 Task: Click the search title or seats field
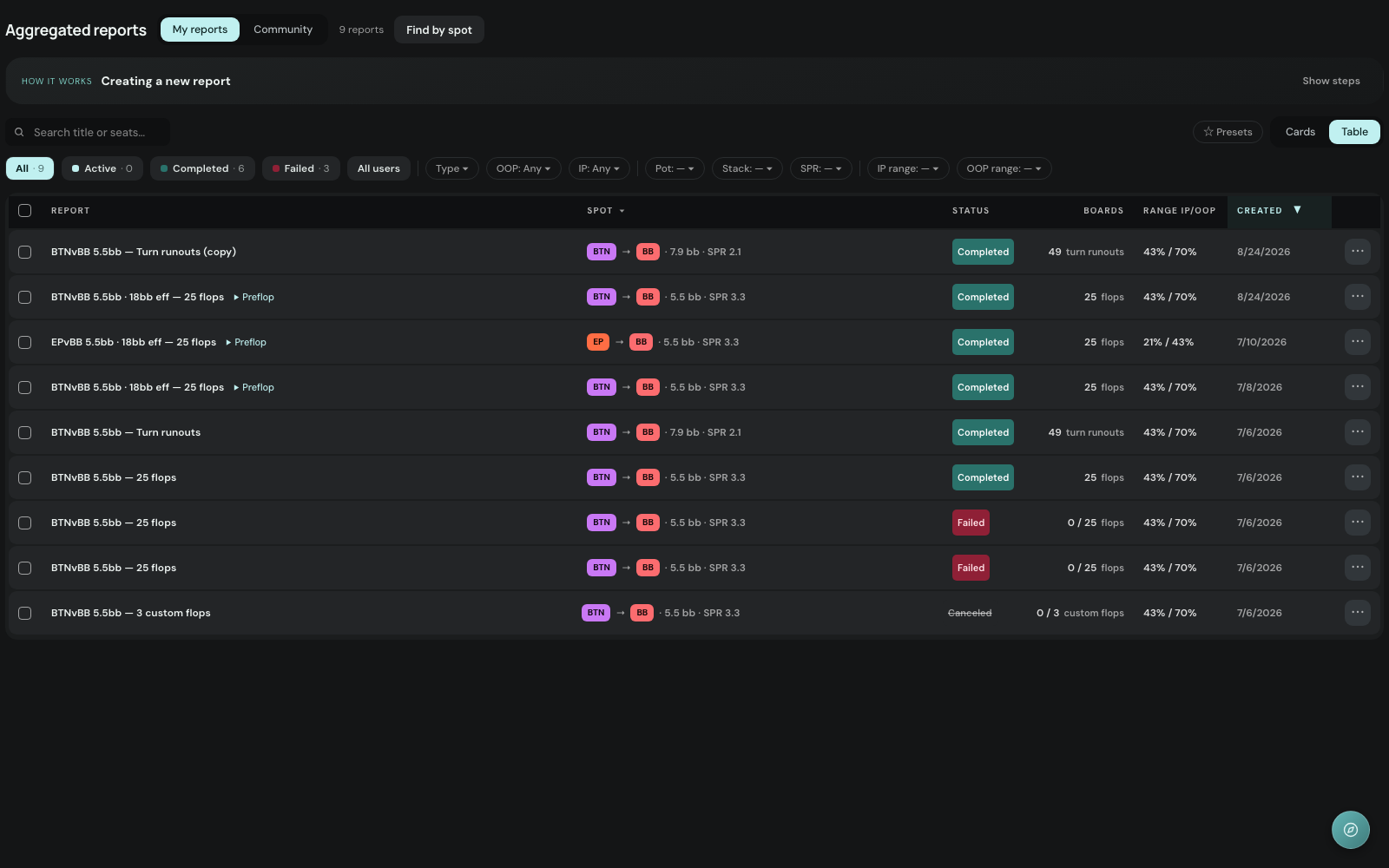[88, 132]
